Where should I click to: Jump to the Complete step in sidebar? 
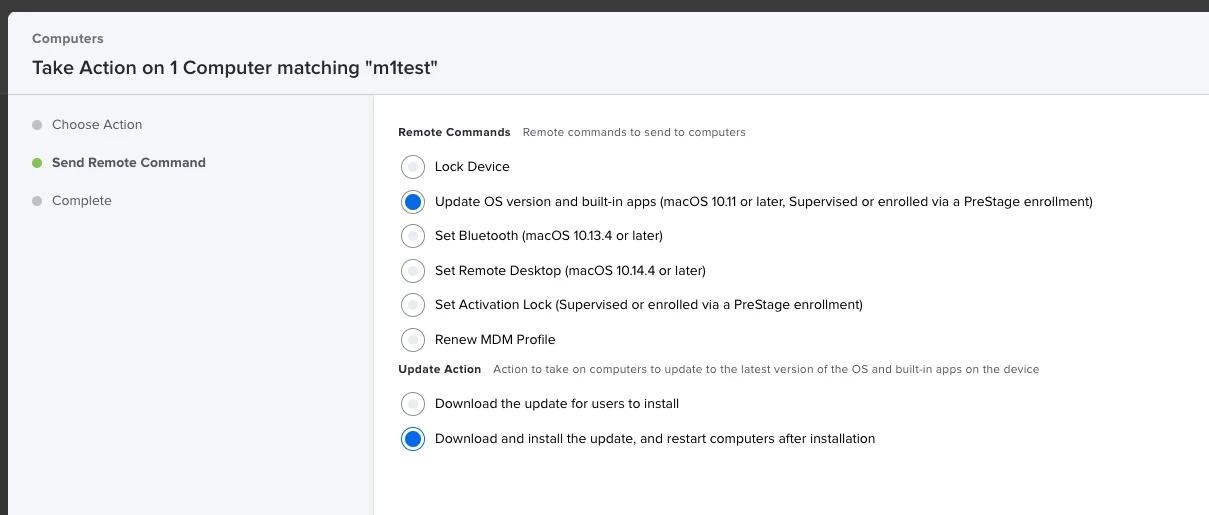click(x=82, y=201)
